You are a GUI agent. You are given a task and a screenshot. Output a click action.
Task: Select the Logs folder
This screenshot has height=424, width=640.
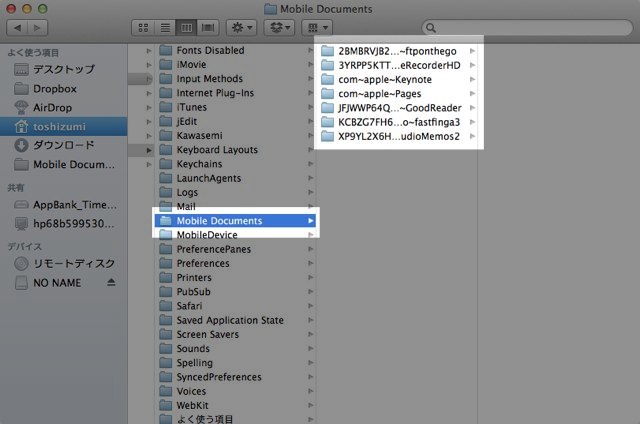tap(236, 192)
